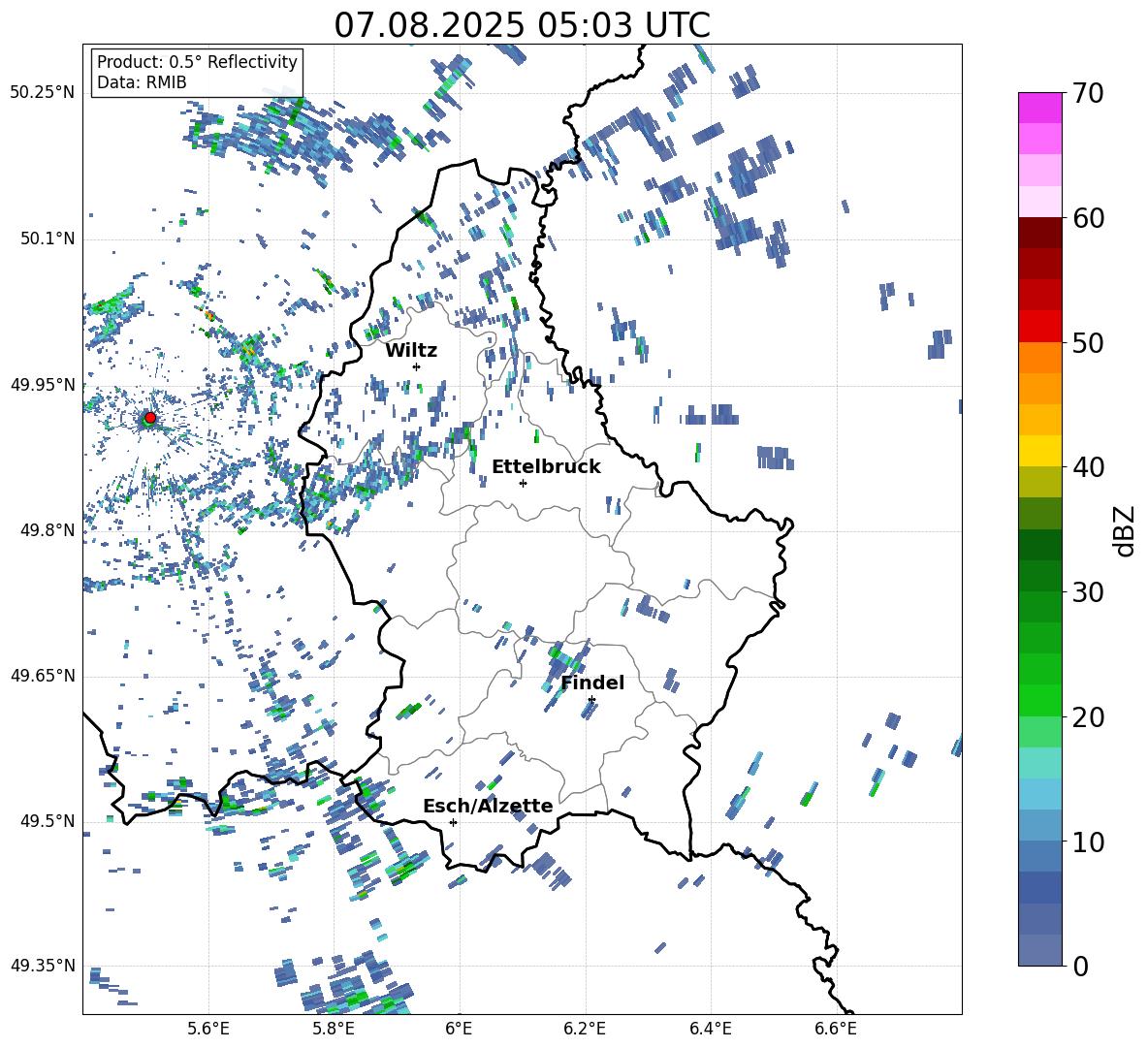Click the title 07.08.2025 05:03 UTC
Viewport: 1148px width, 1048px height.
[x=522, y=25]
